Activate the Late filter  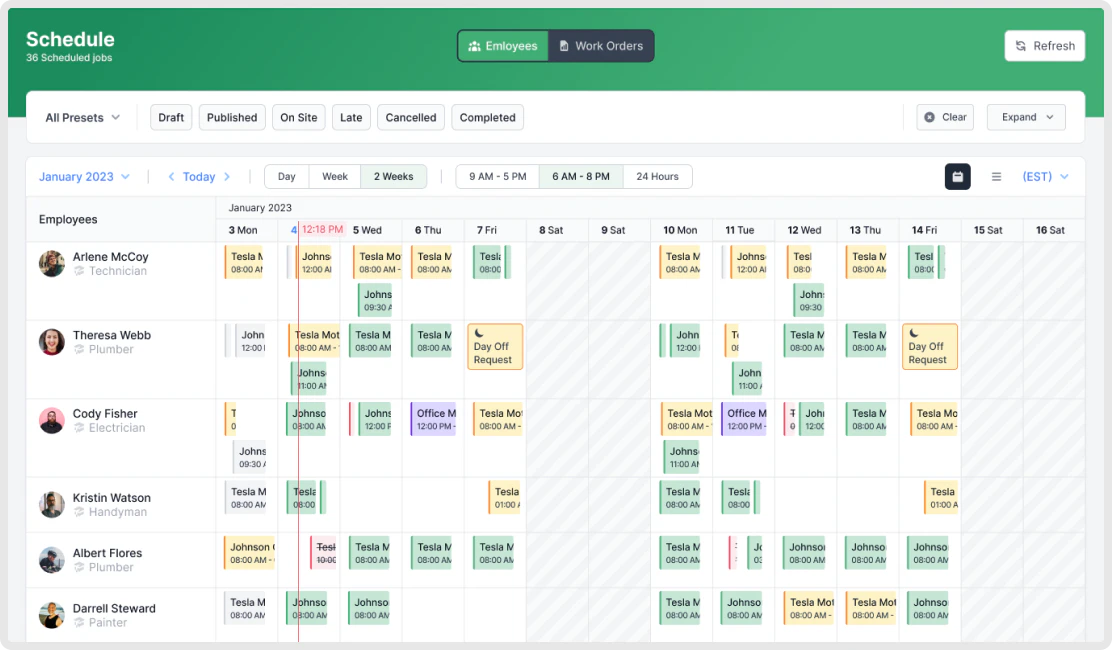(351, 117)
